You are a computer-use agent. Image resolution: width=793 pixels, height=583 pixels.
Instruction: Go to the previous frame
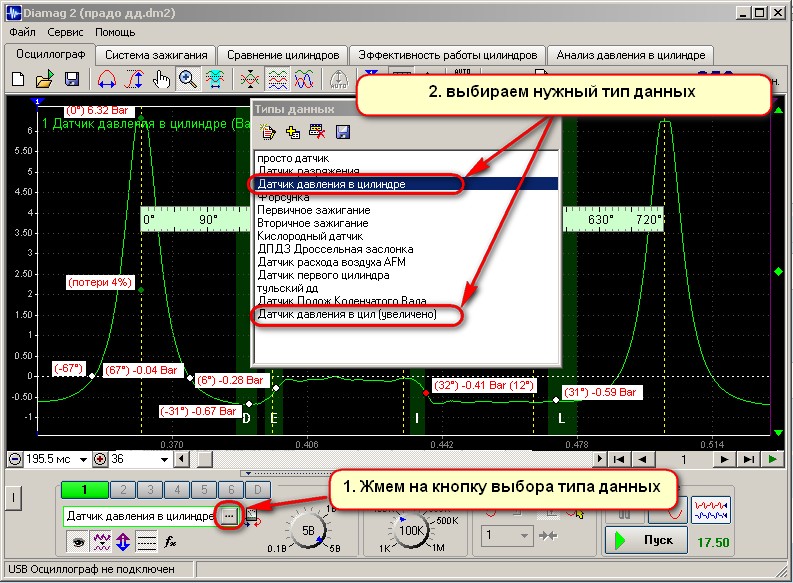pyautogui.click(x=642, y=460)
